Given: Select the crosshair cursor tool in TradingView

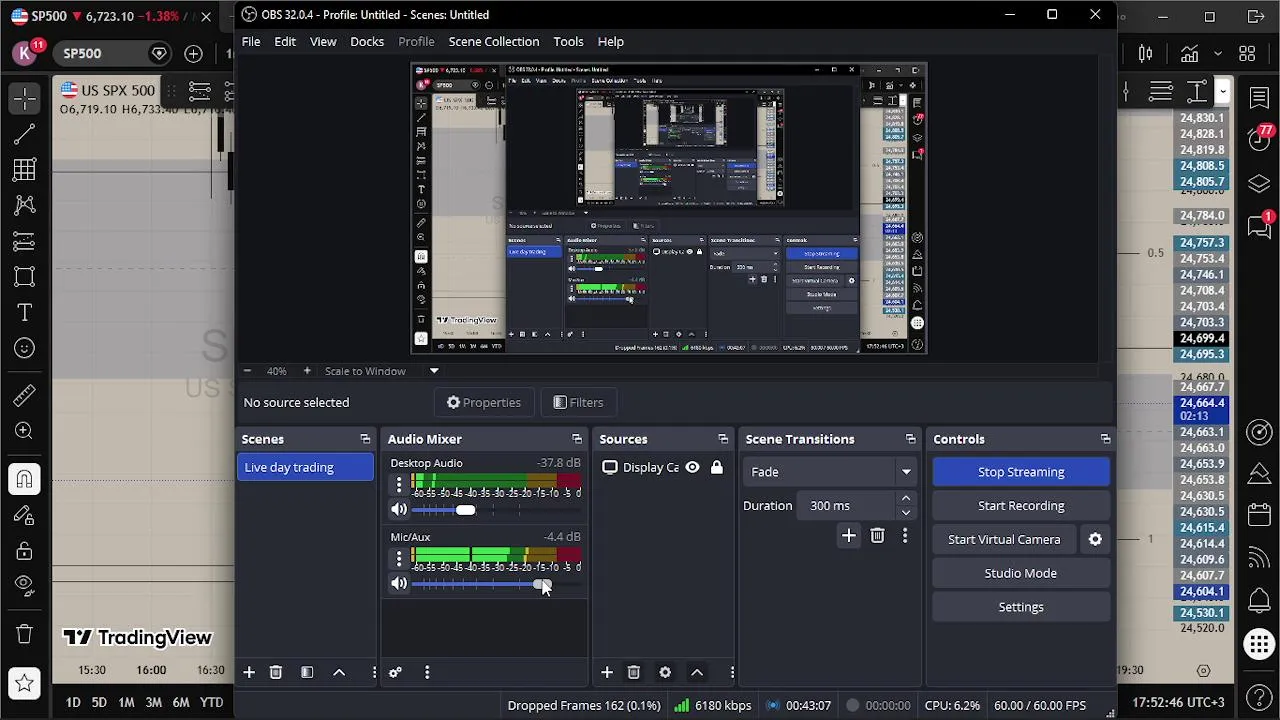Looking at the screenshot, I should pos(25,98).
